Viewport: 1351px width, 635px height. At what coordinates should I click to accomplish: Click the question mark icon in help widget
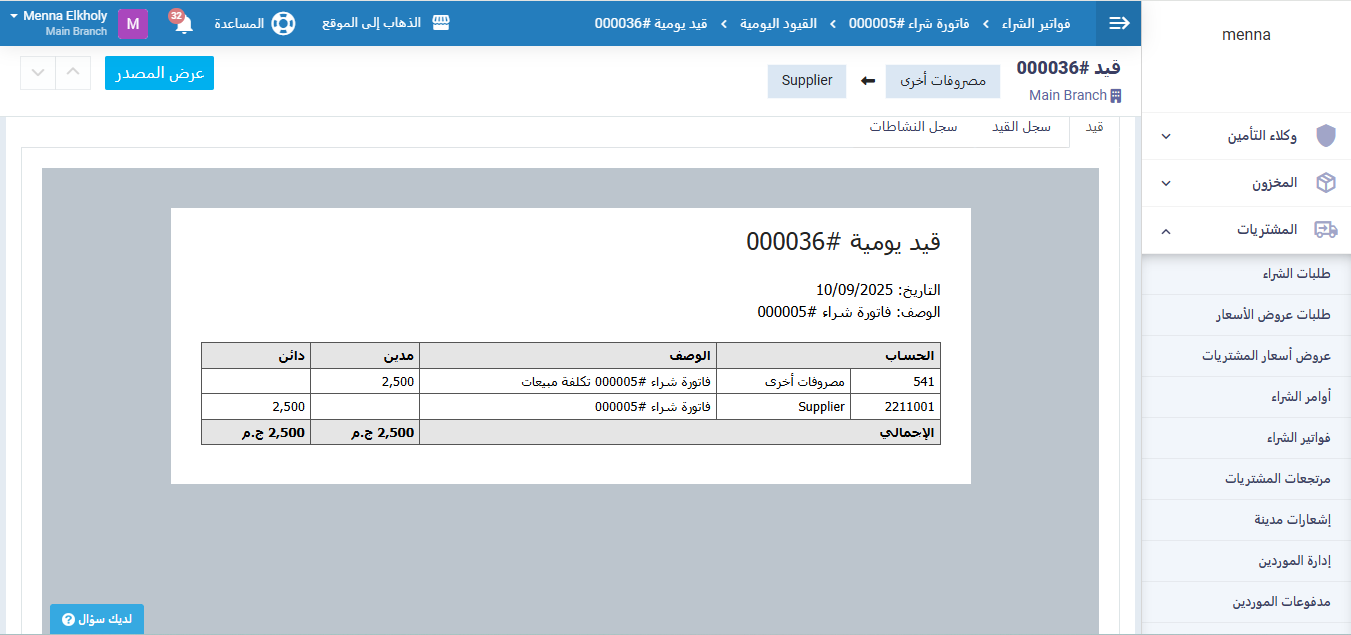(x=68, y=620)
